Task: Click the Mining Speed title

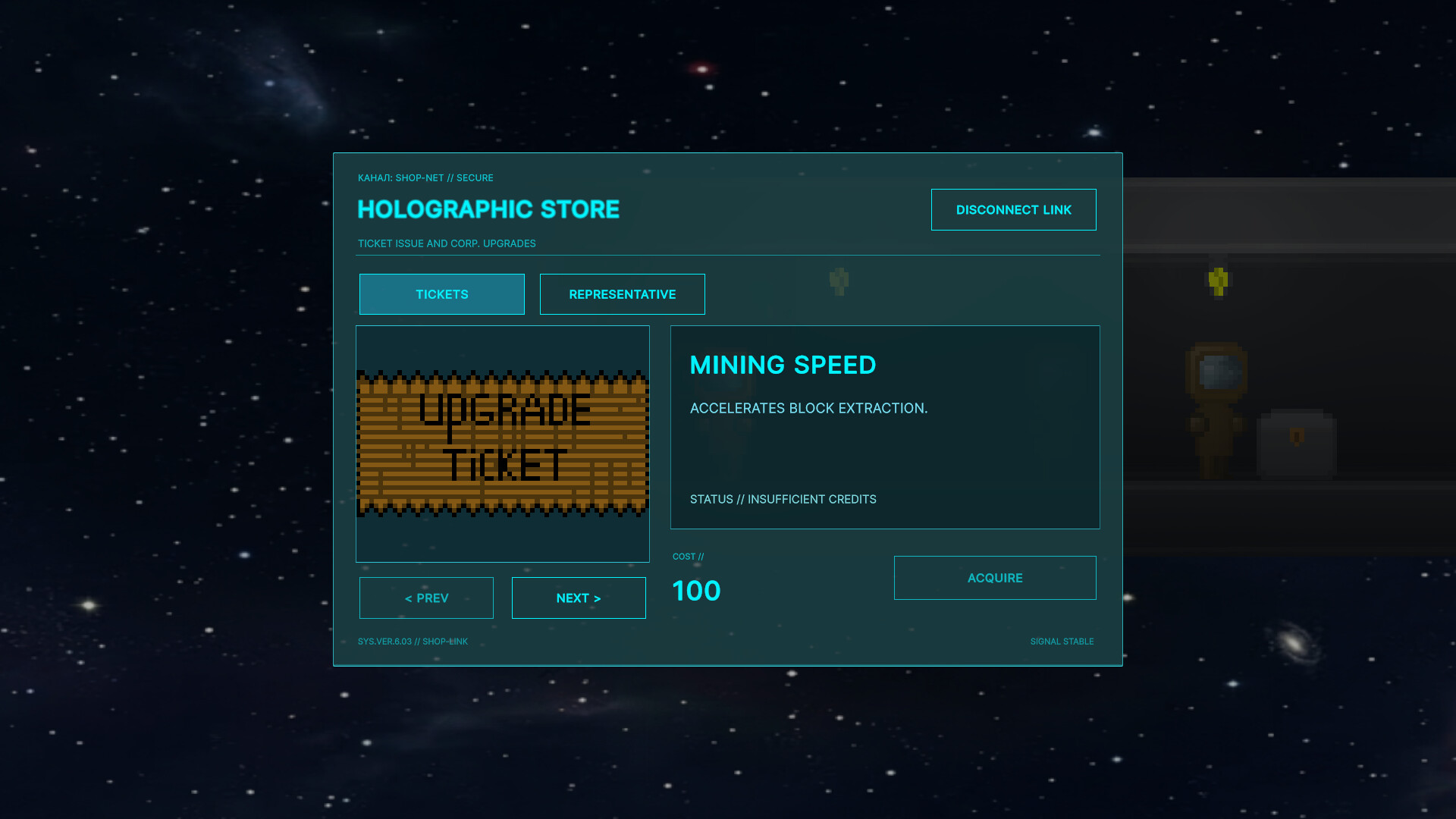Action: tap(783, 365)
